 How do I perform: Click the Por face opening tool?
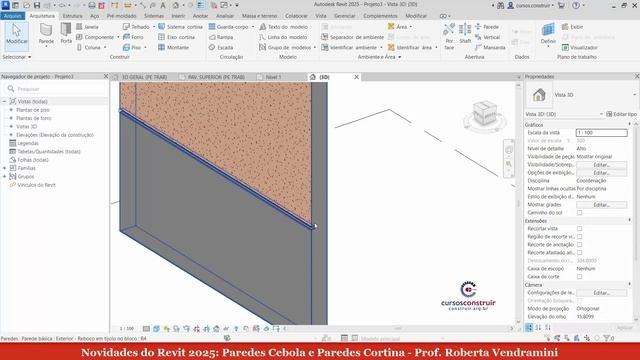(x=449, y=36)
